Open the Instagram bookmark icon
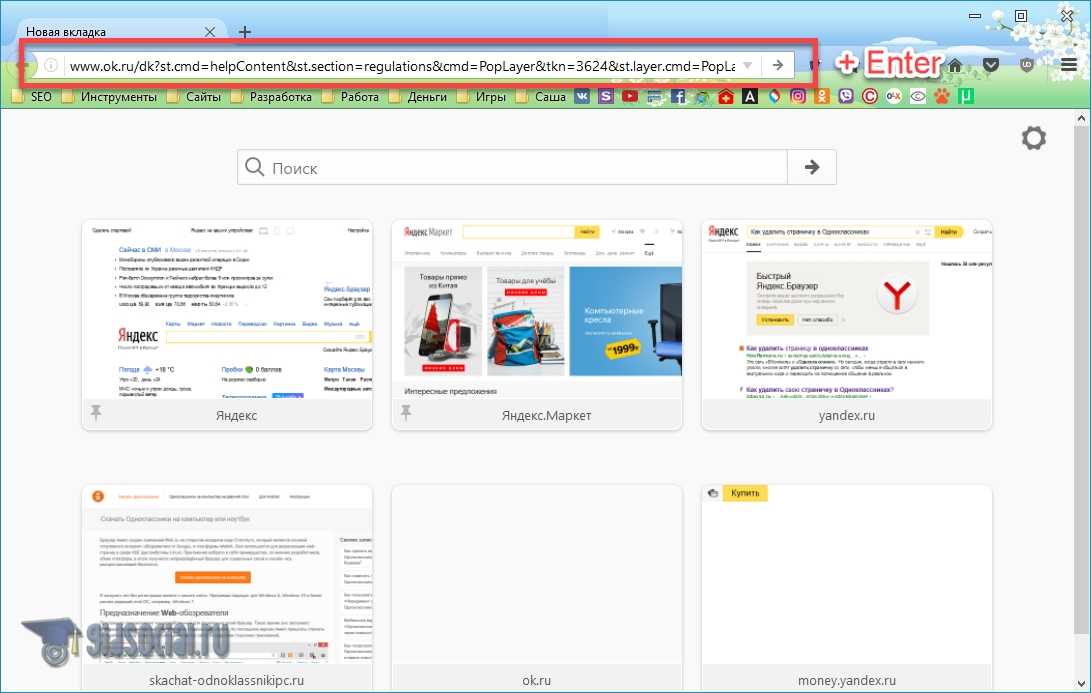This screenshot has width=1091, height=693. click(798, 97)
